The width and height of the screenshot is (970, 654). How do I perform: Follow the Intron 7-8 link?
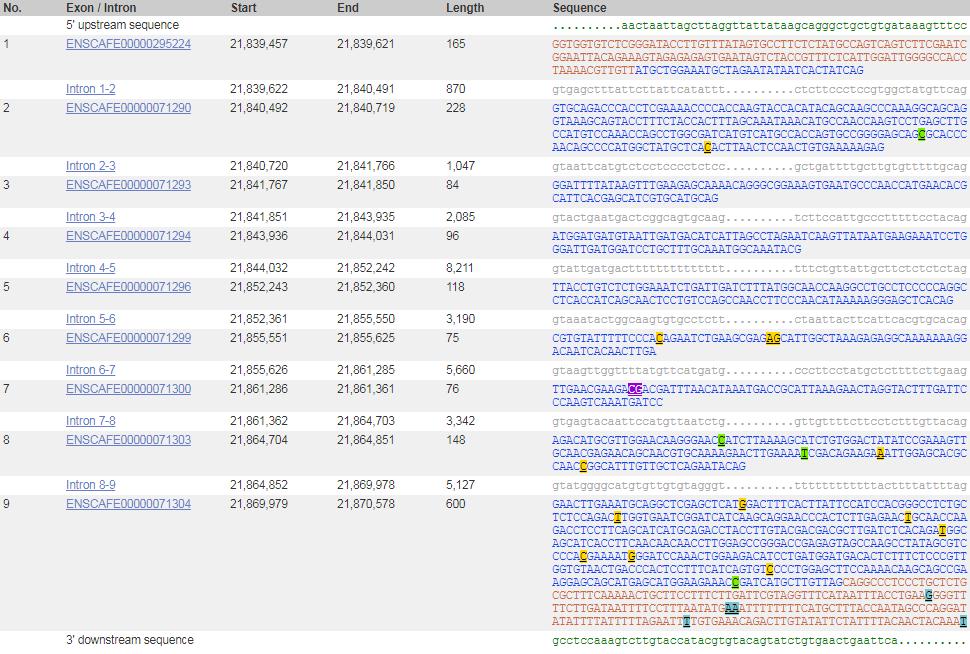tap(90, 421)
